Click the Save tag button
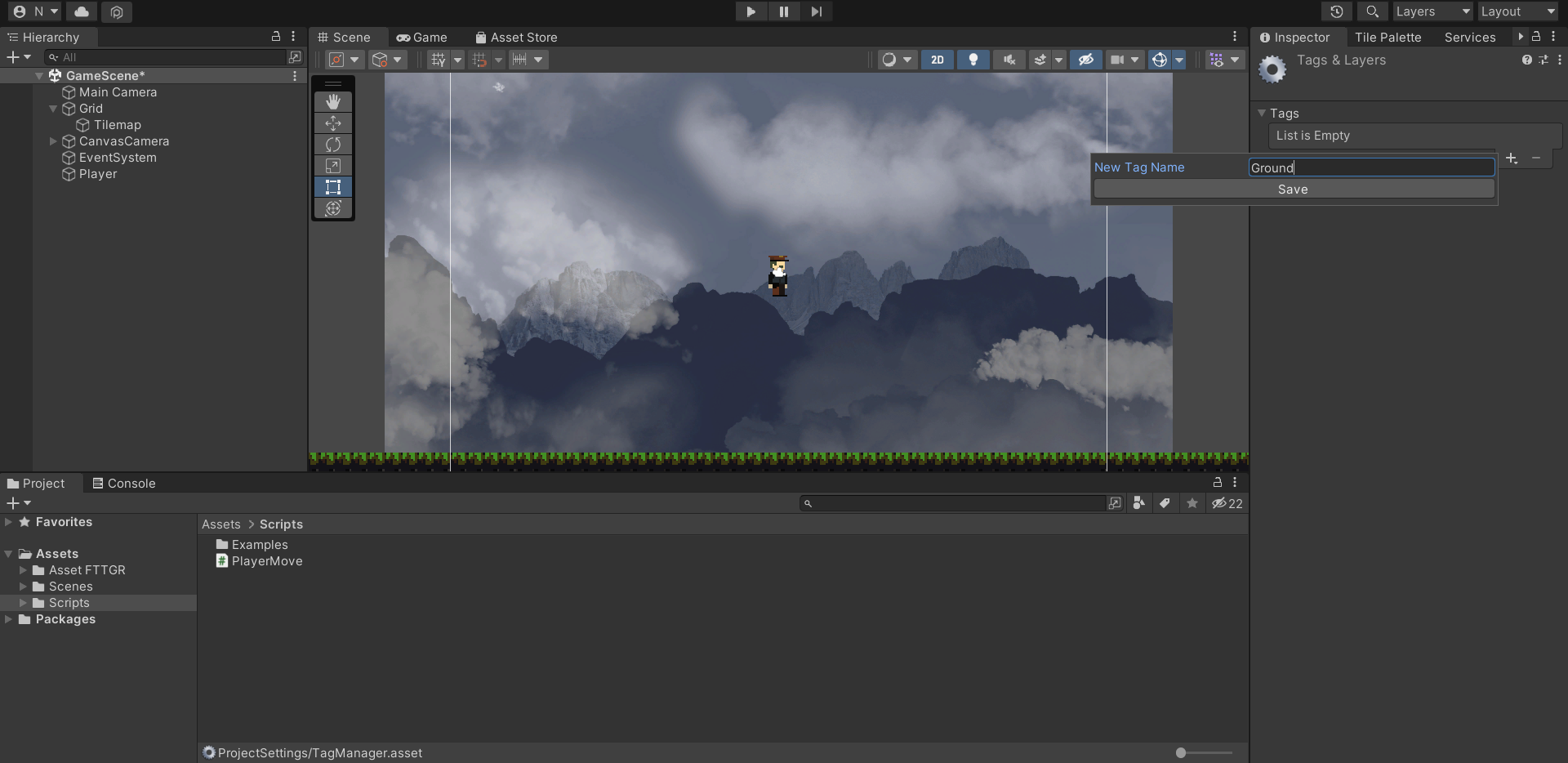 point(1294,190)
